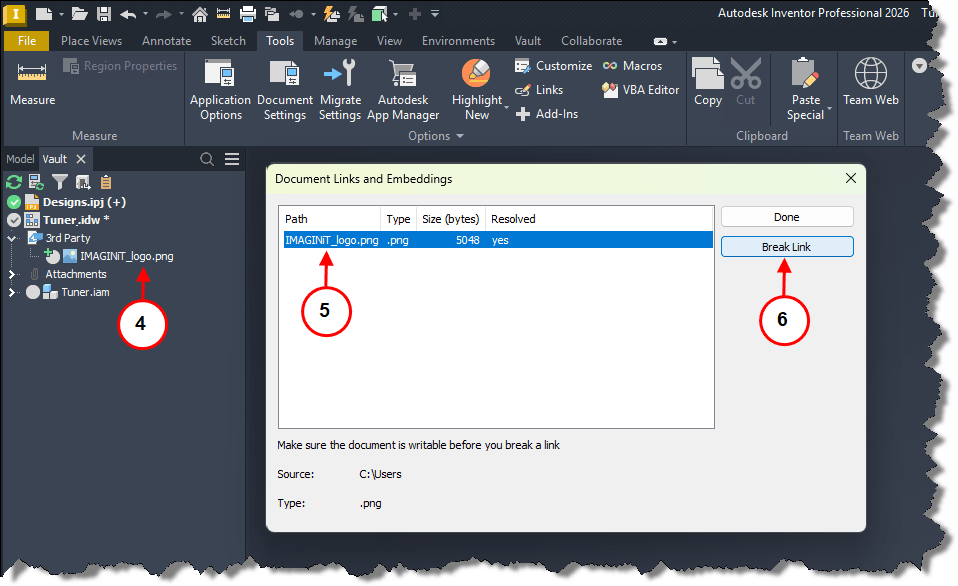958x586 pixels.
Task: Switch to the Sketch ribbon tab
Action: coord(229,41)
